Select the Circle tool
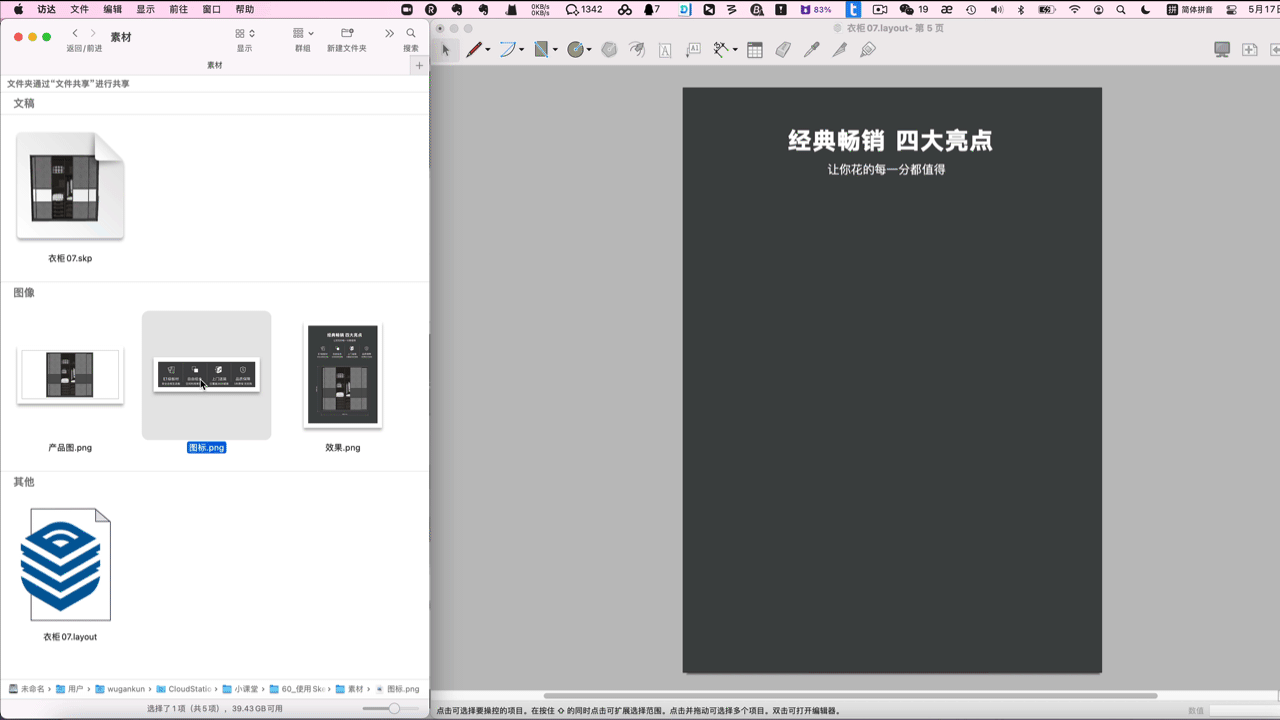Viewport: 1280px width, 720px height. click(575, 49)
